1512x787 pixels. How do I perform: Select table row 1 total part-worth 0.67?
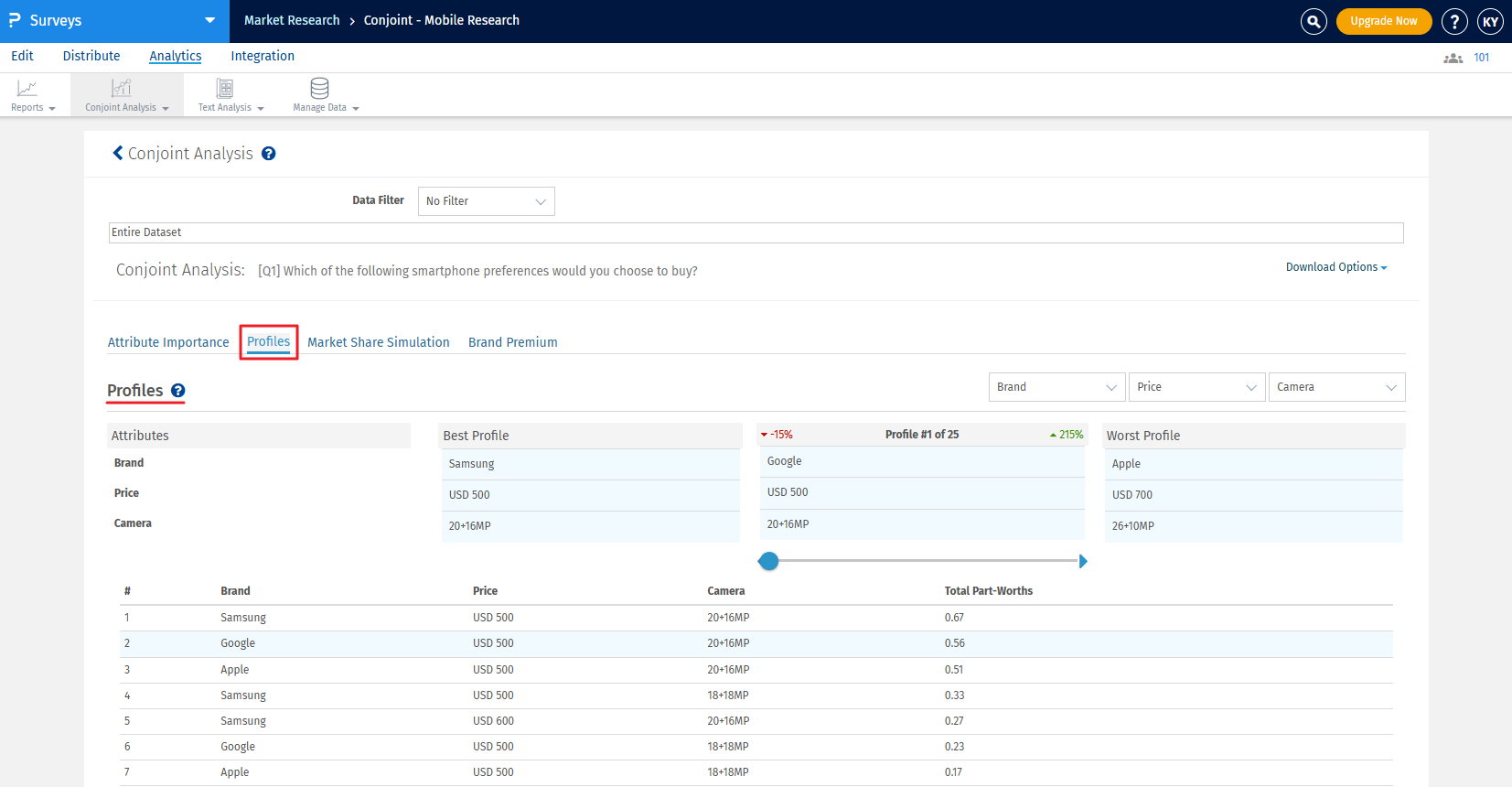tap(955, 618)
